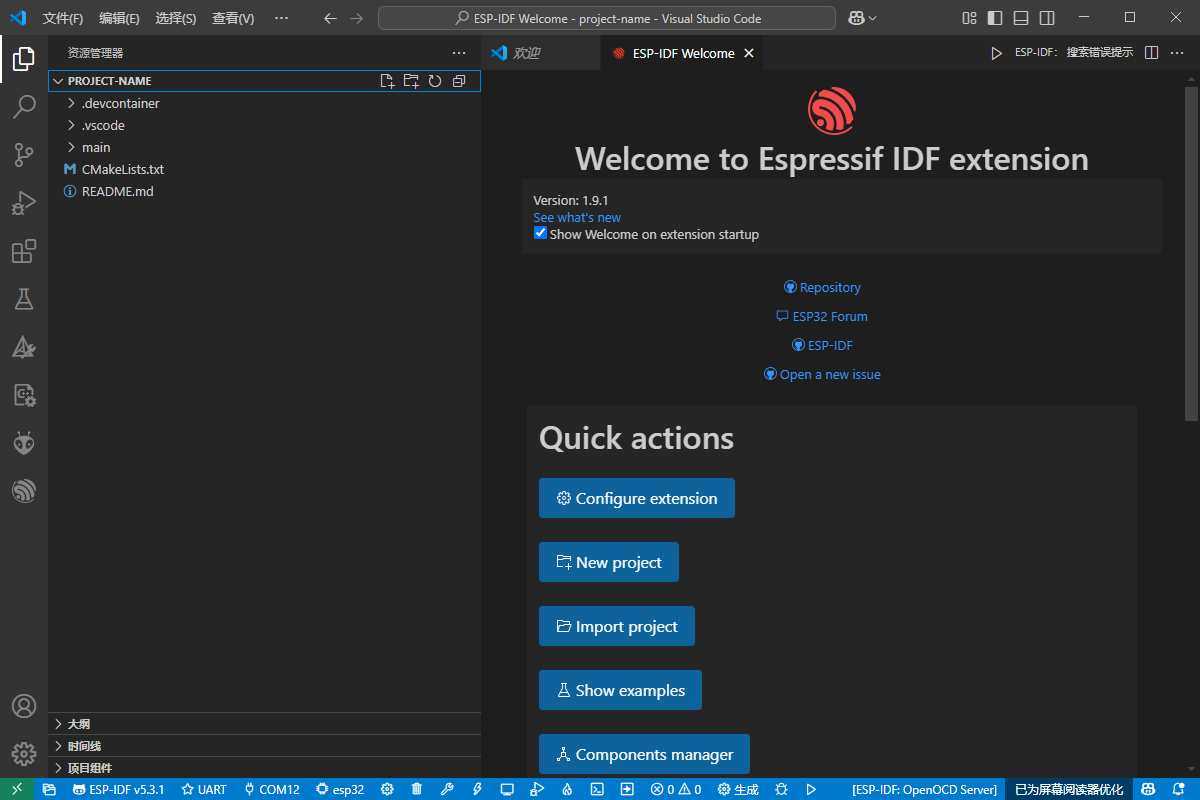Open the Manage gear in activity bar
This screenshot has height=800, width=1200.
[x=24, y=753]
